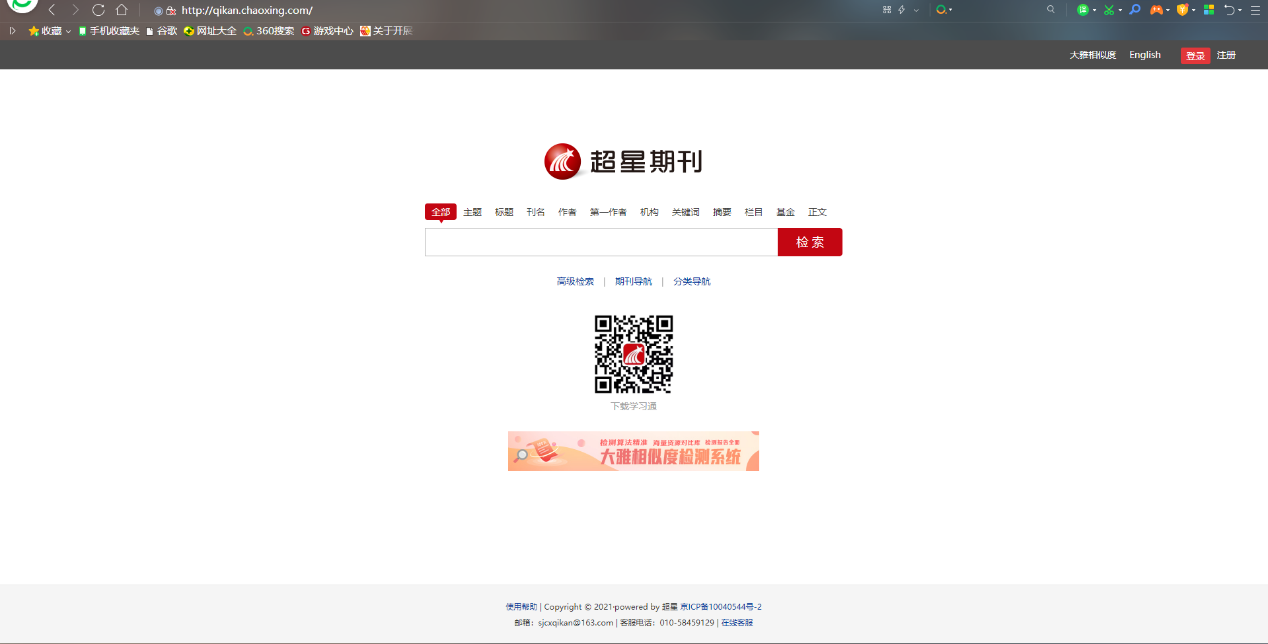Select the 标题 search tab

tap(504, 212)
